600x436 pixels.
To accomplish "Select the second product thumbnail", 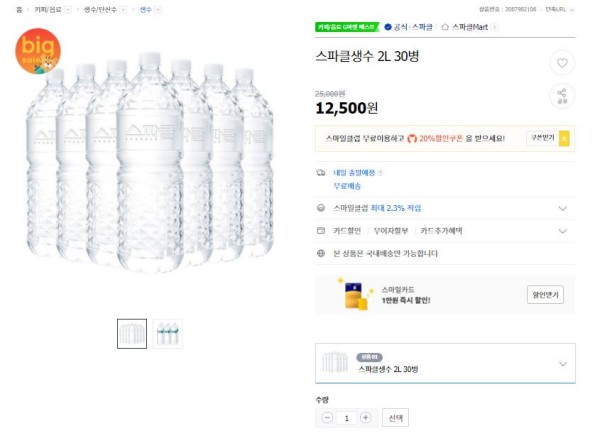I will [168, 334].
